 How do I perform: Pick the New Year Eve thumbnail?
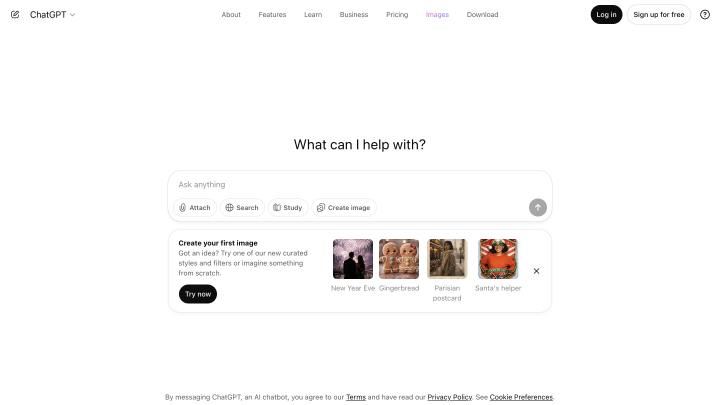pos(353,259)
